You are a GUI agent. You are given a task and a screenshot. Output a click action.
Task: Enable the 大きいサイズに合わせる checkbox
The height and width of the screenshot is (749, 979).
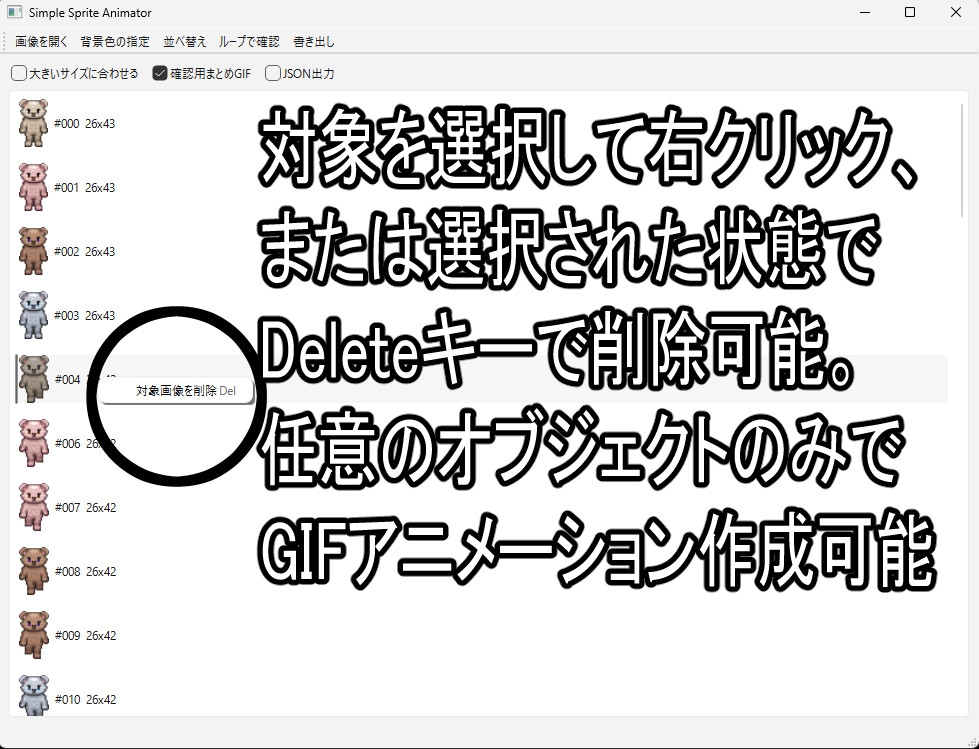17,72
